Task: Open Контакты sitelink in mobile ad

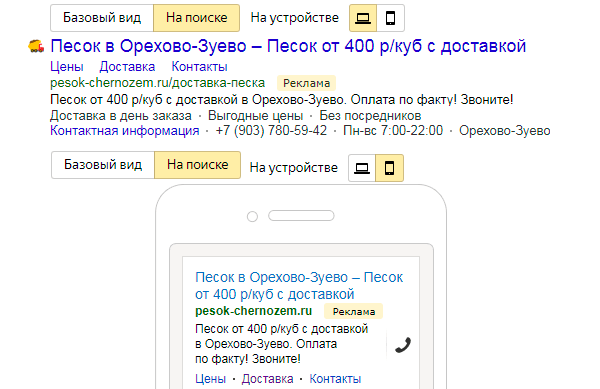Action: (335, 379)
